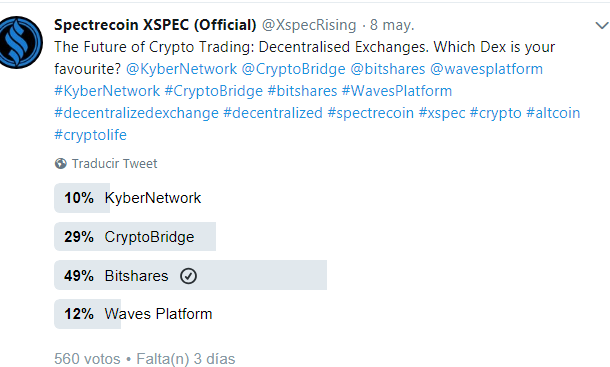
Task: Click the checkmark icon next to Bitshares
Action: point(188,276)
